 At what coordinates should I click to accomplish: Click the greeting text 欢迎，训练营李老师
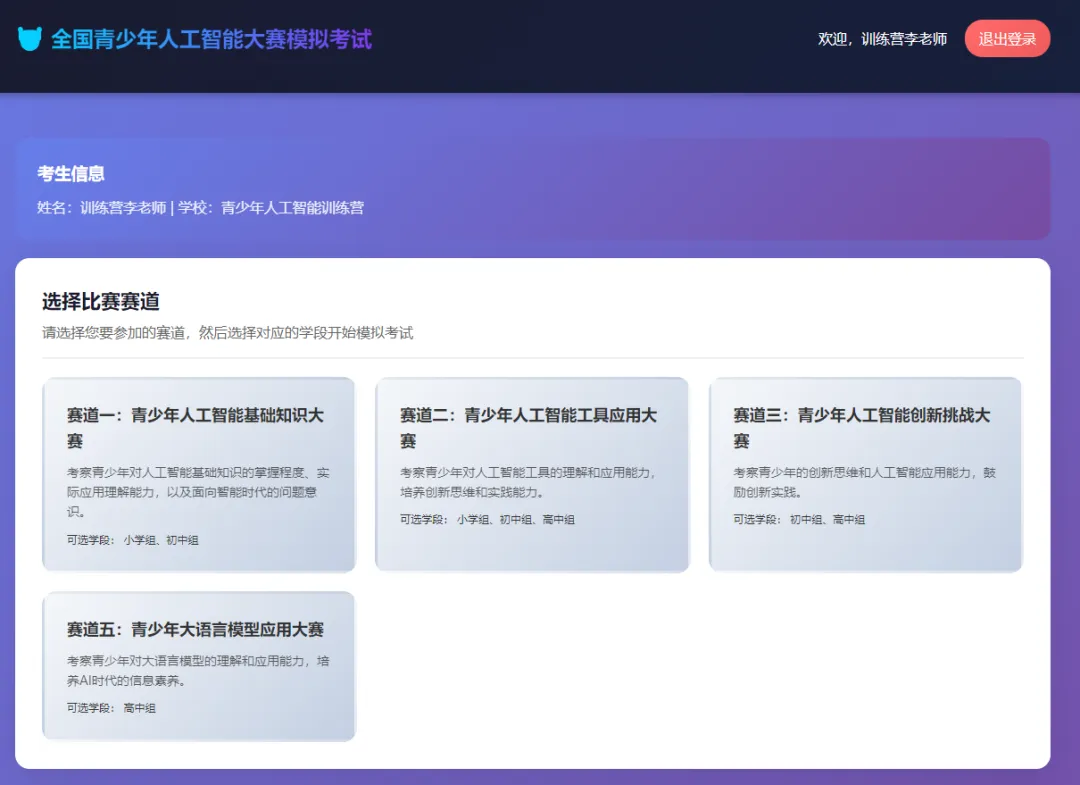click(884, 39)
